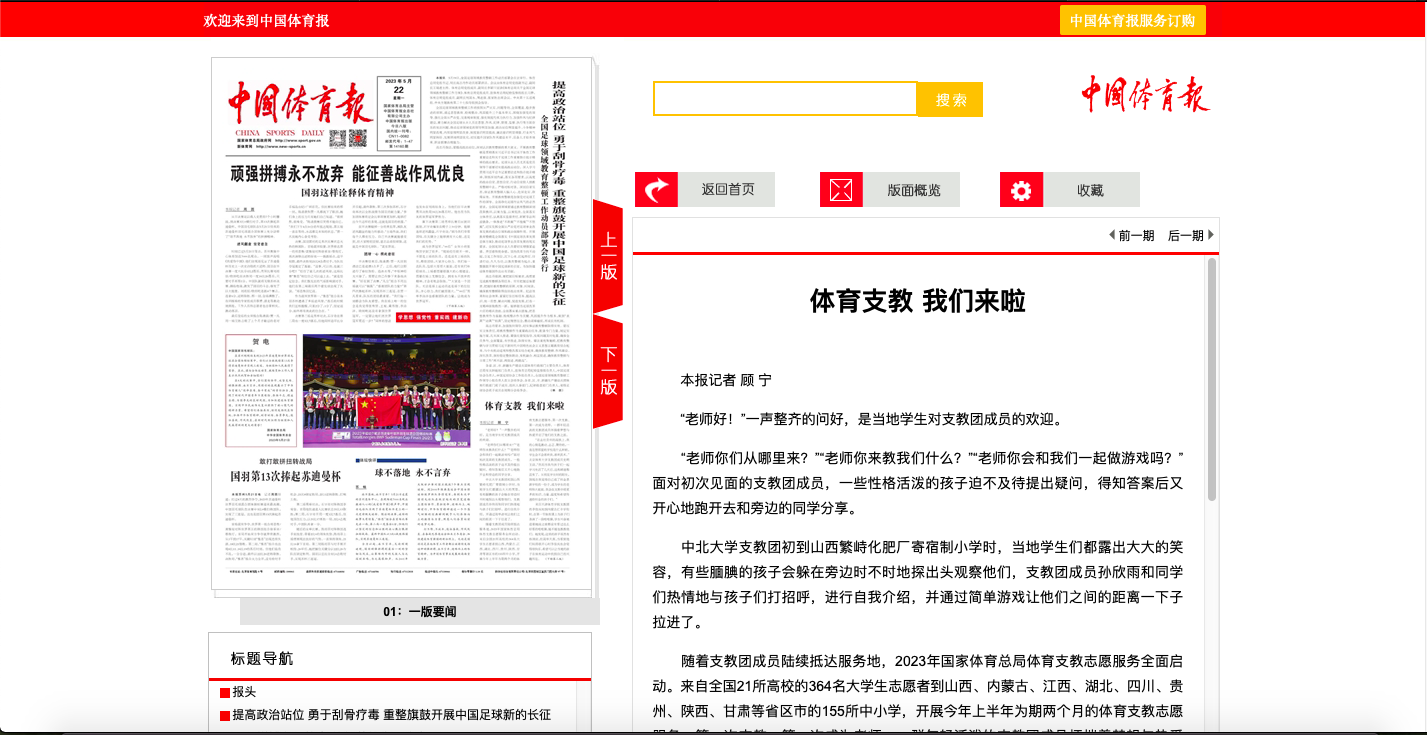The image size is (1427, 735).
Task: Open the 提高政治站位 headline in 标题导航
Action: (391, 715)
